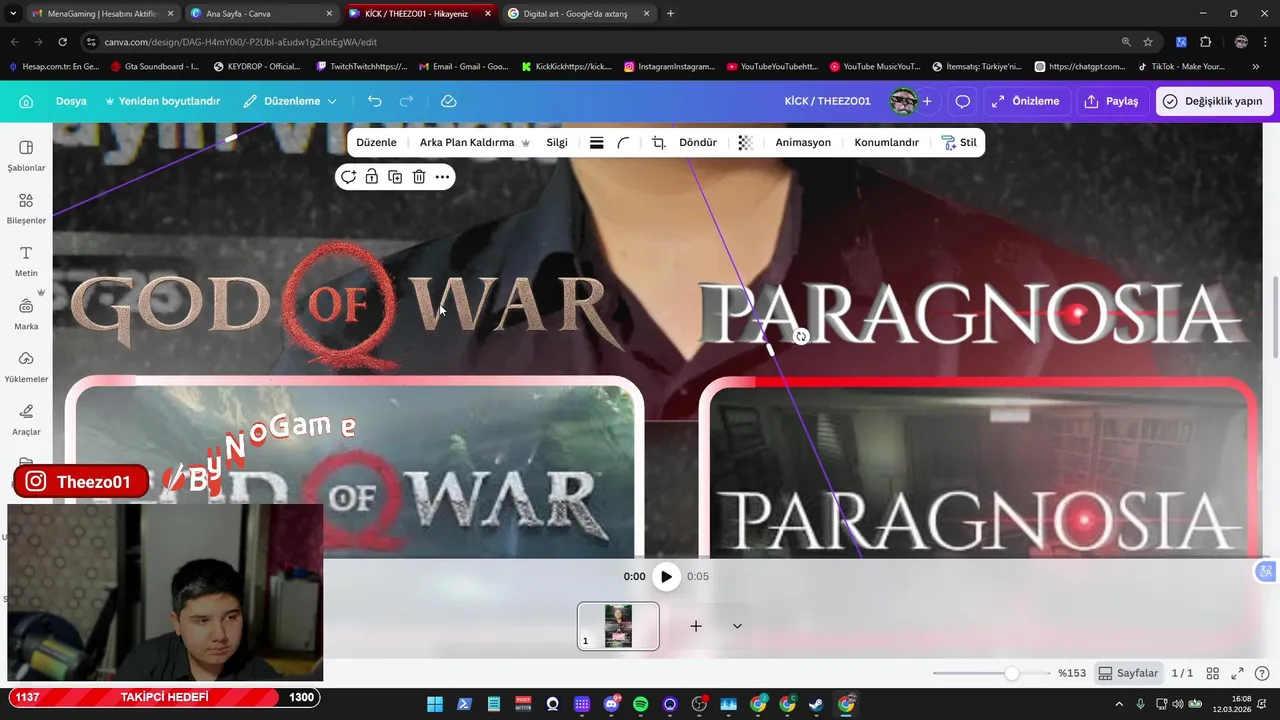The height and width of the screenshot is (720, 1280).
Task: Click the Paylaş share button
Action: tap(1112, 101)
